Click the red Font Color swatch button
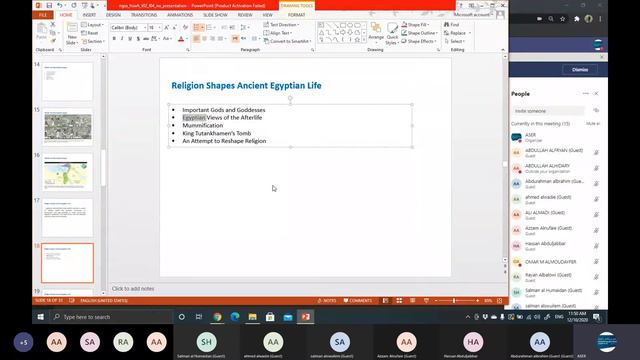The image size is (640, 360). click(x=181, y=38)
